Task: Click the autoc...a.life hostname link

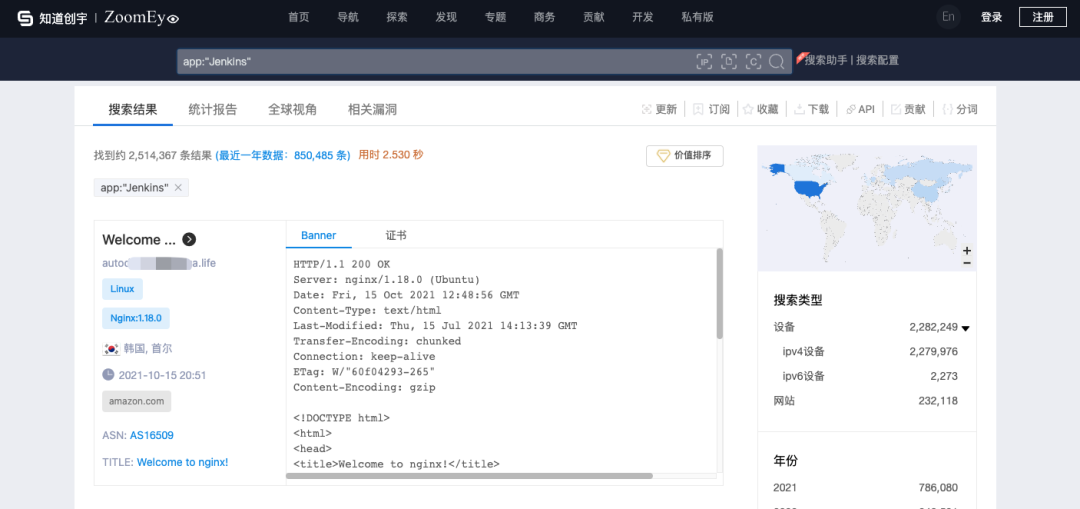Action: pos(159,263)
